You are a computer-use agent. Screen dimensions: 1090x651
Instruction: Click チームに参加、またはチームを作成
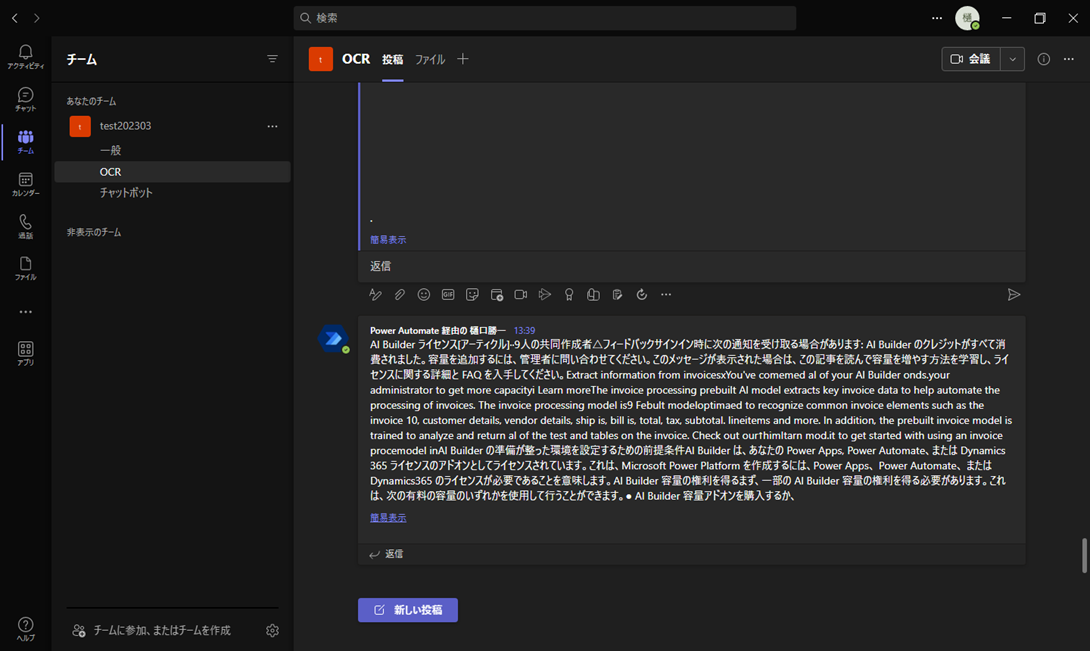(152, 630)
